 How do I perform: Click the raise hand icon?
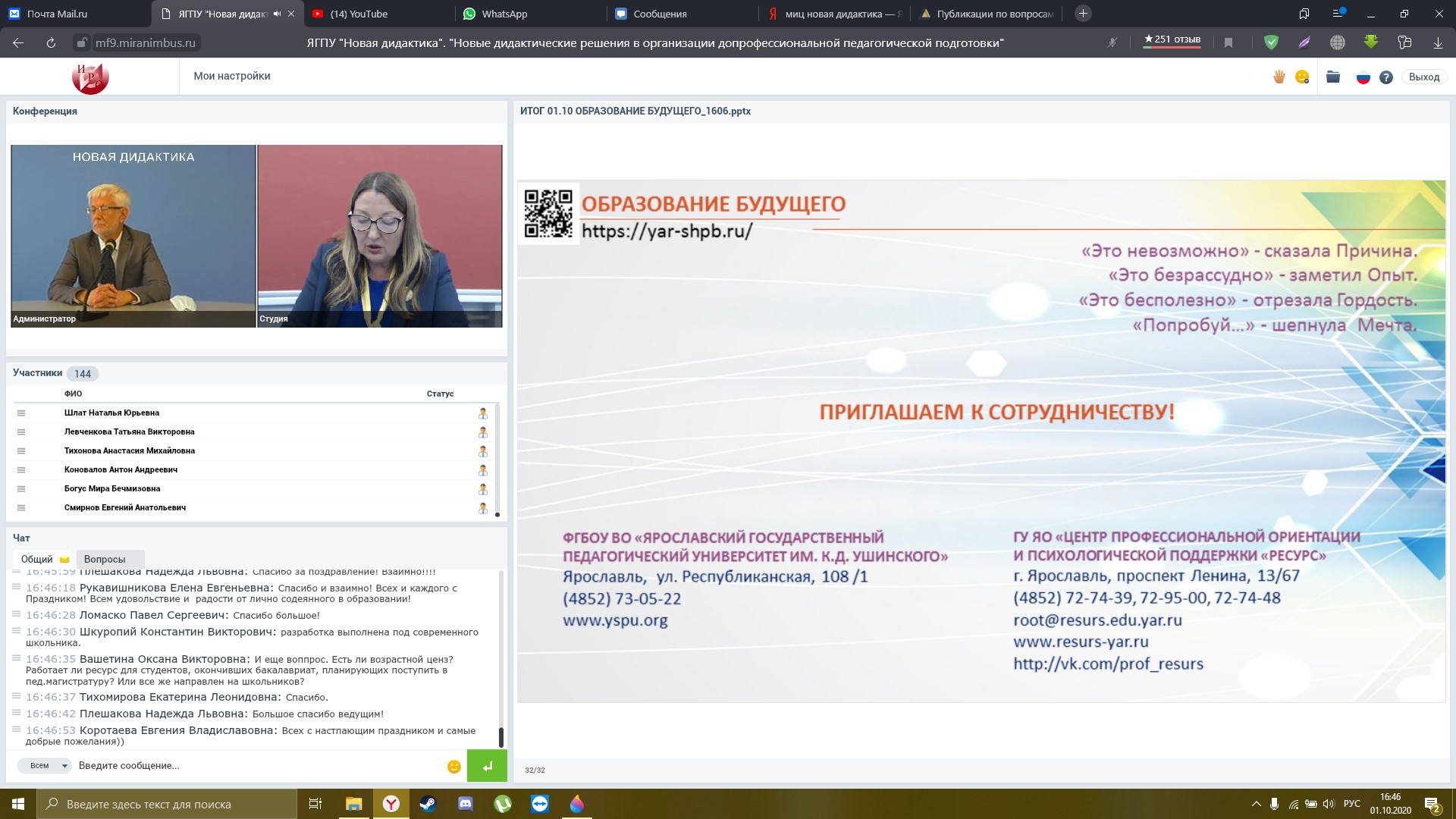[1279, 77]
